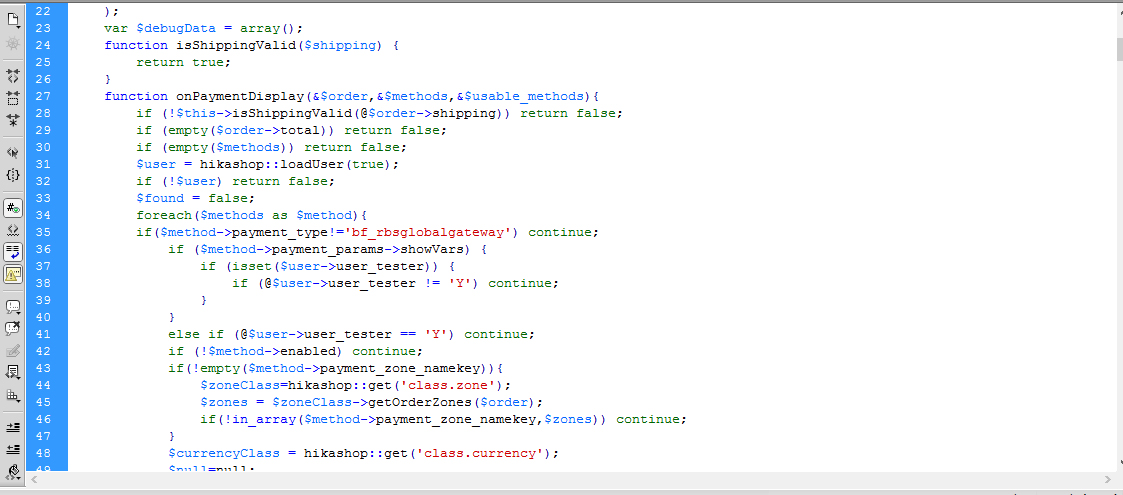Click the 'class.currency' string
The image size is (1123, 495).
480,453
